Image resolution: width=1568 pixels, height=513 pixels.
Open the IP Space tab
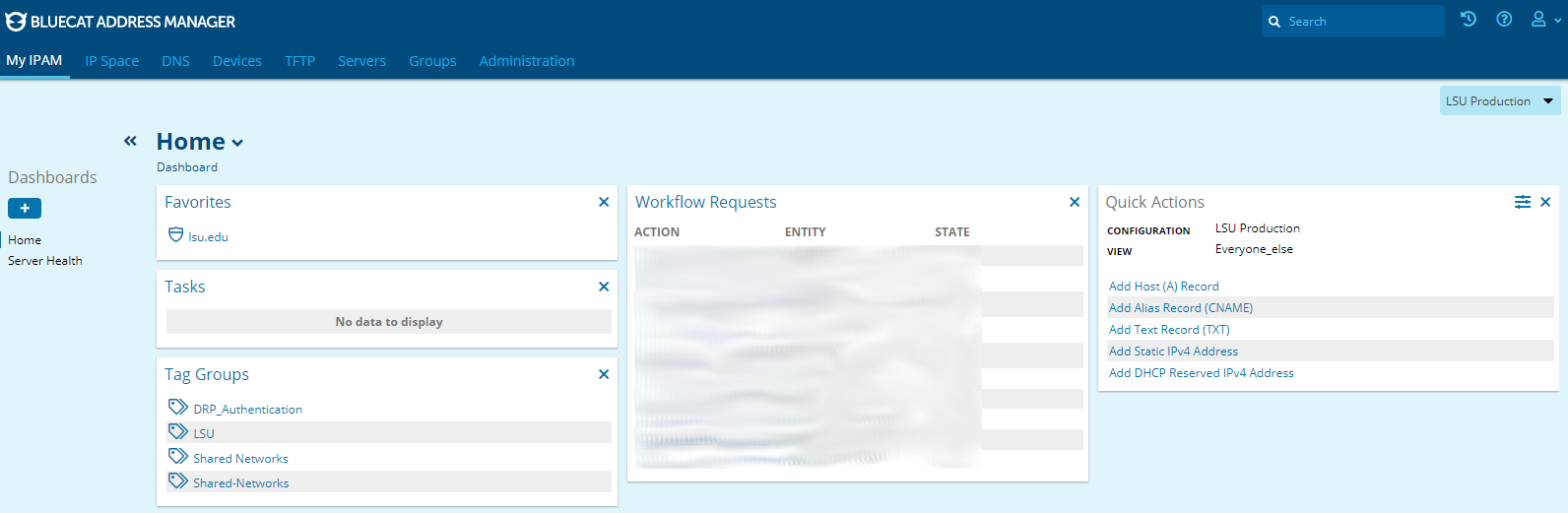point(111,61)
